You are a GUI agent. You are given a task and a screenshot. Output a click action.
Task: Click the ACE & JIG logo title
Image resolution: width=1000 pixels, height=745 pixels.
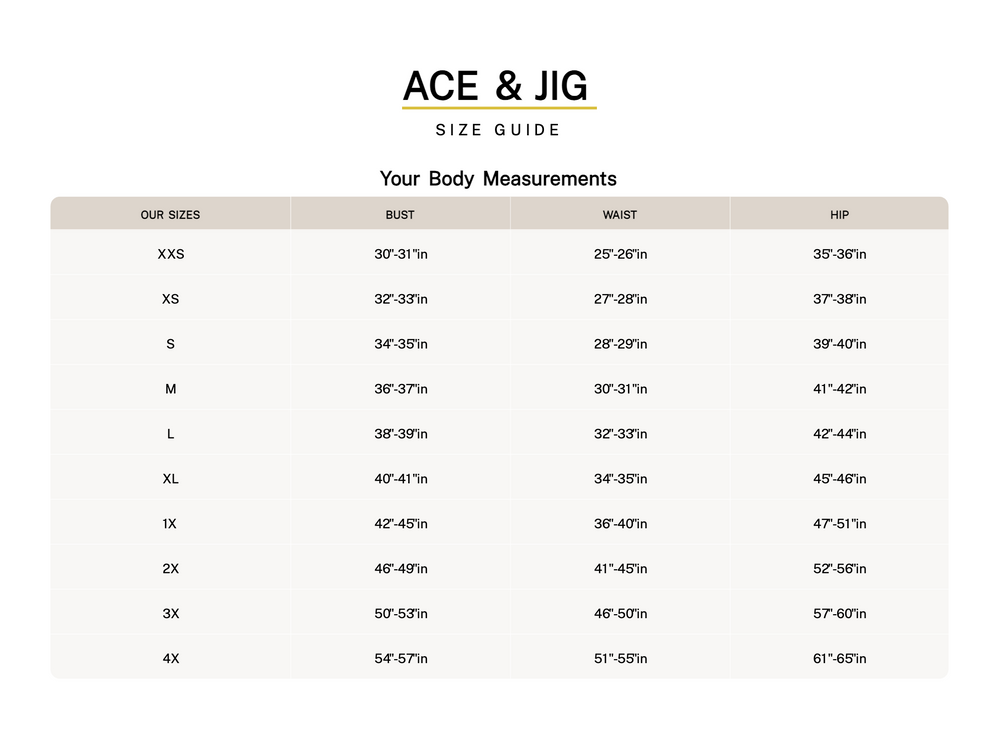497,86
